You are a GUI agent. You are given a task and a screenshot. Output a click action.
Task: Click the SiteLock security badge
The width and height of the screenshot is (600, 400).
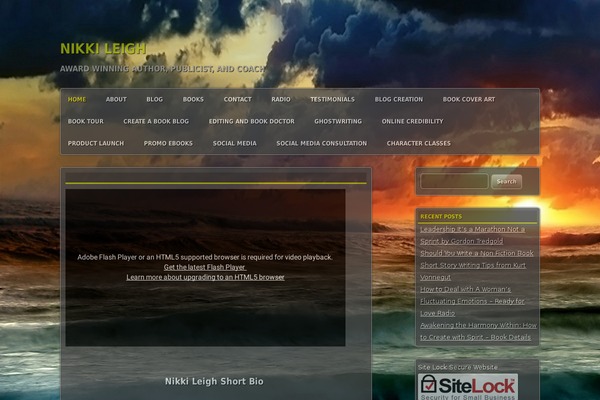coord(468,387)
